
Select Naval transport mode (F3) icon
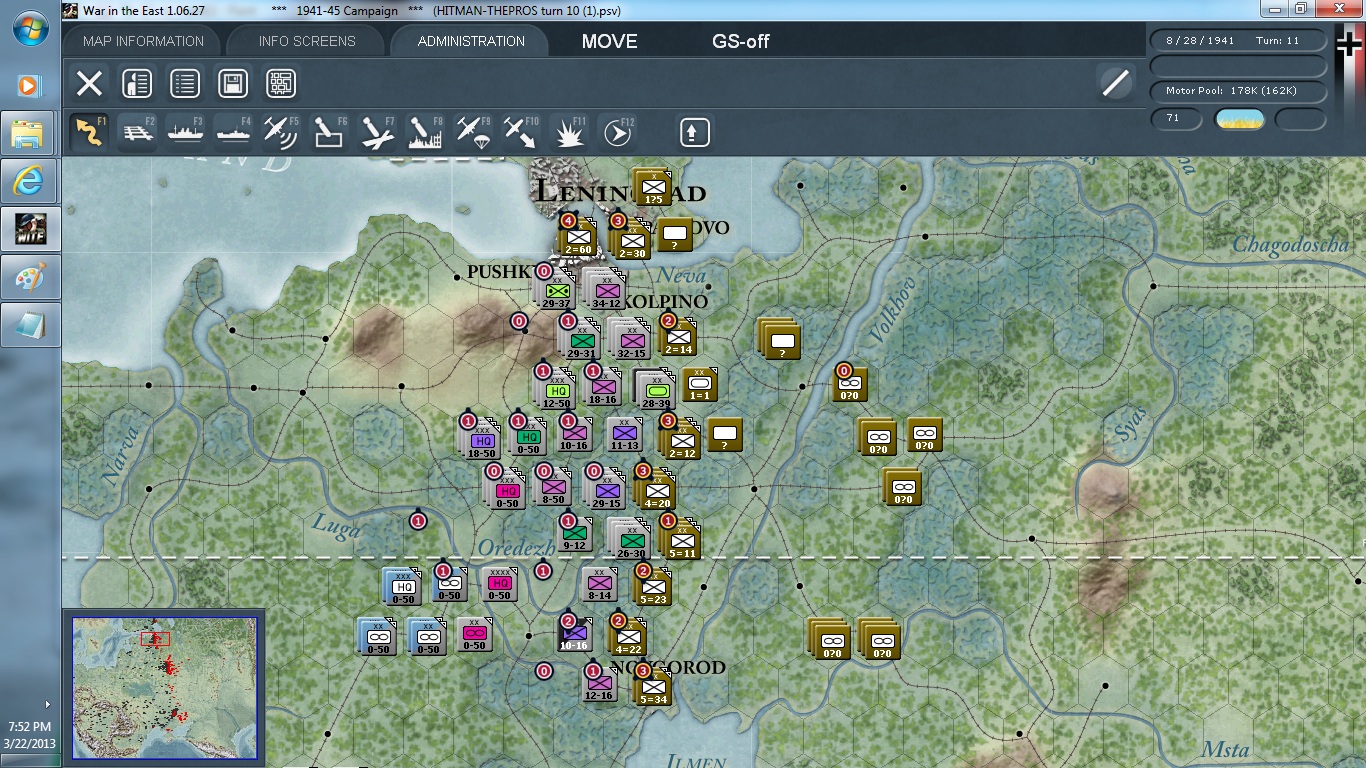click(x=185, y=132)
